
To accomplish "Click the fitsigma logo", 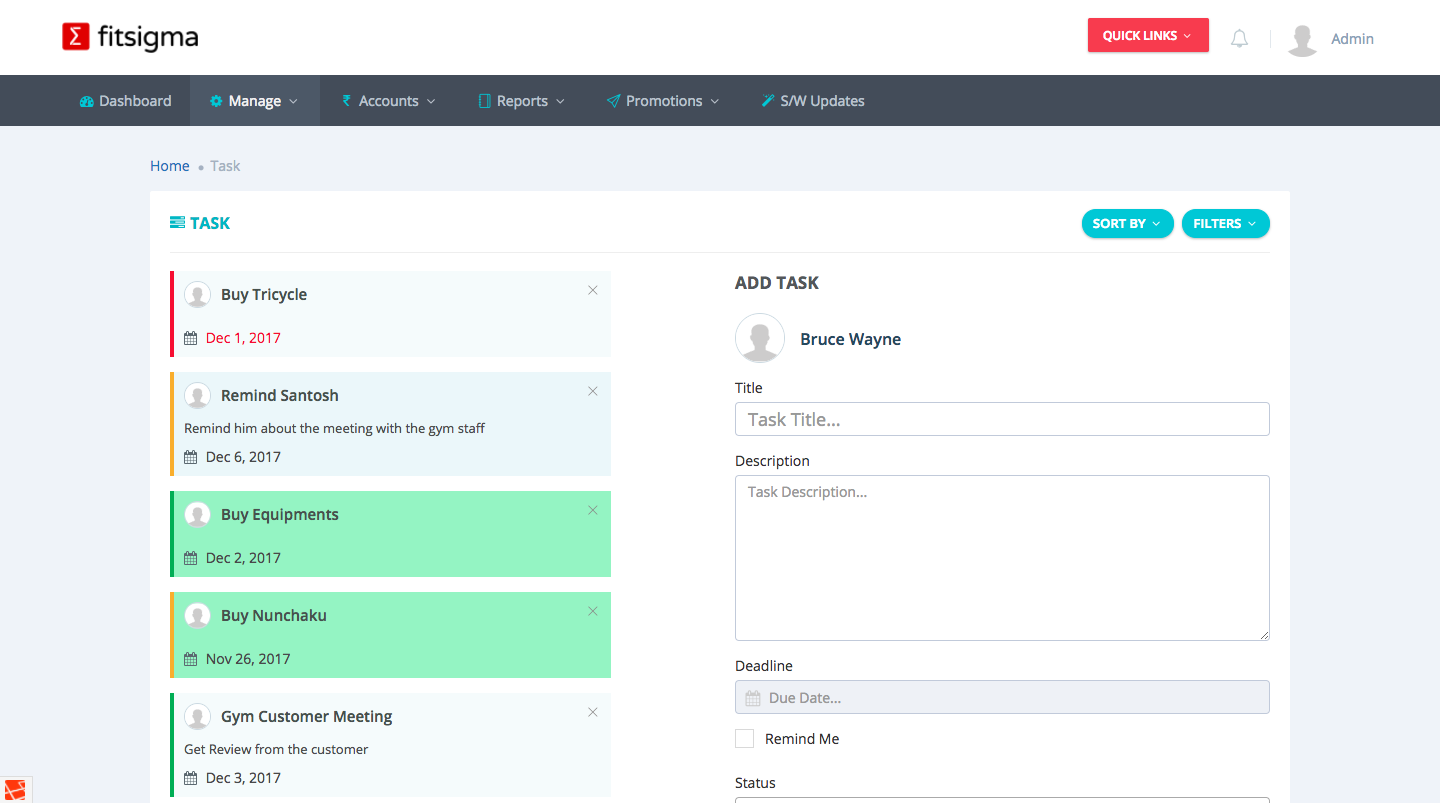I will point(130,37).
